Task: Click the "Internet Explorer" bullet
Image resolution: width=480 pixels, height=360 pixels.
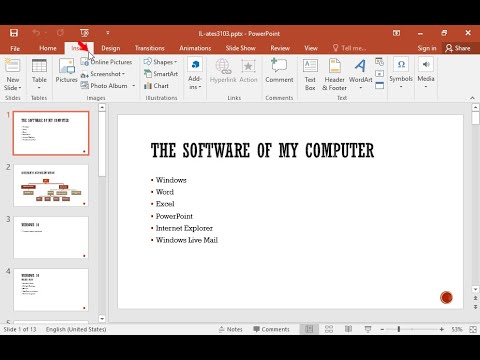Action: (x=184, y=228)
